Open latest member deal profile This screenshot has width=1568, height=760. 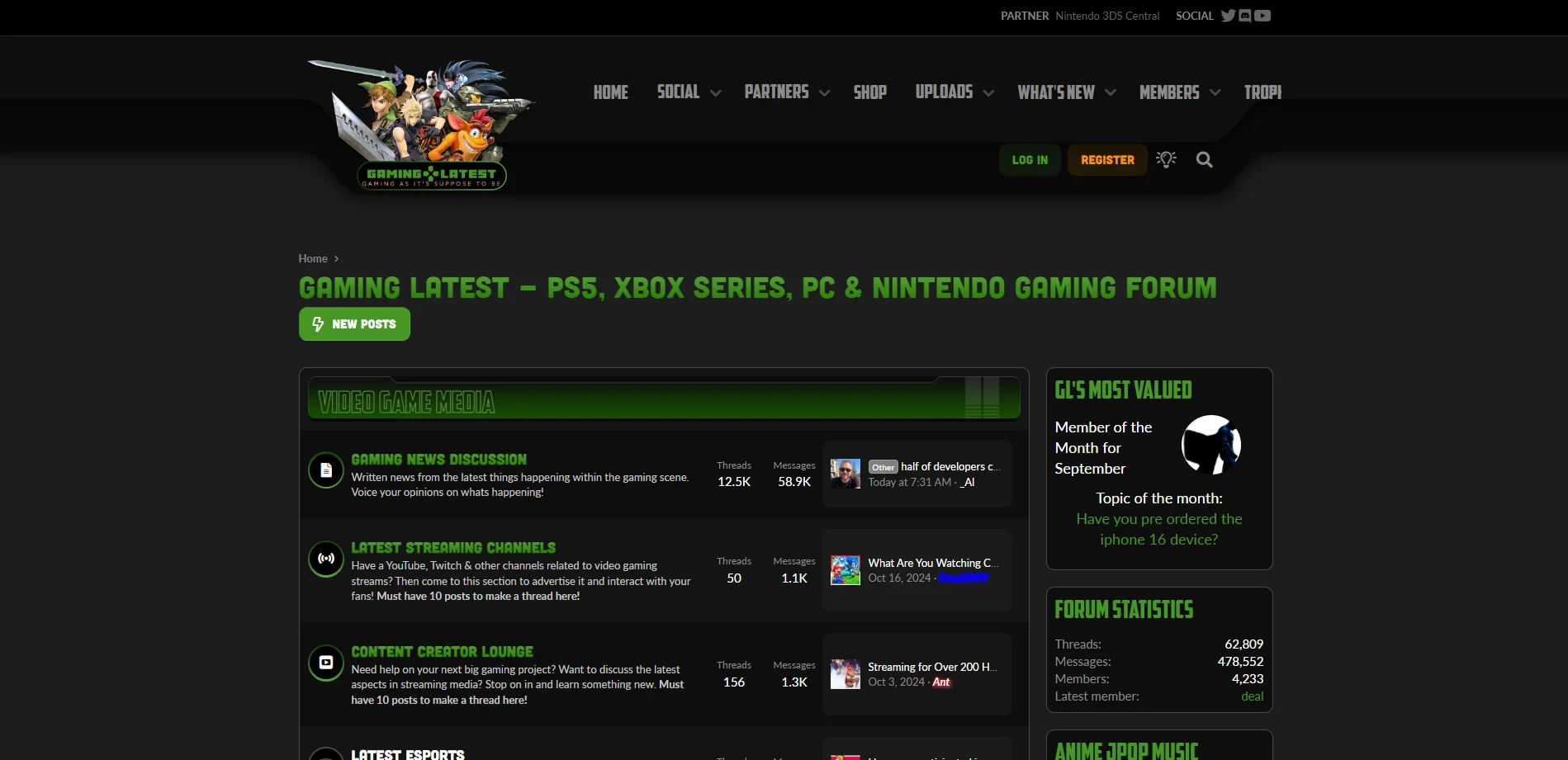(x=1252, y=696)
